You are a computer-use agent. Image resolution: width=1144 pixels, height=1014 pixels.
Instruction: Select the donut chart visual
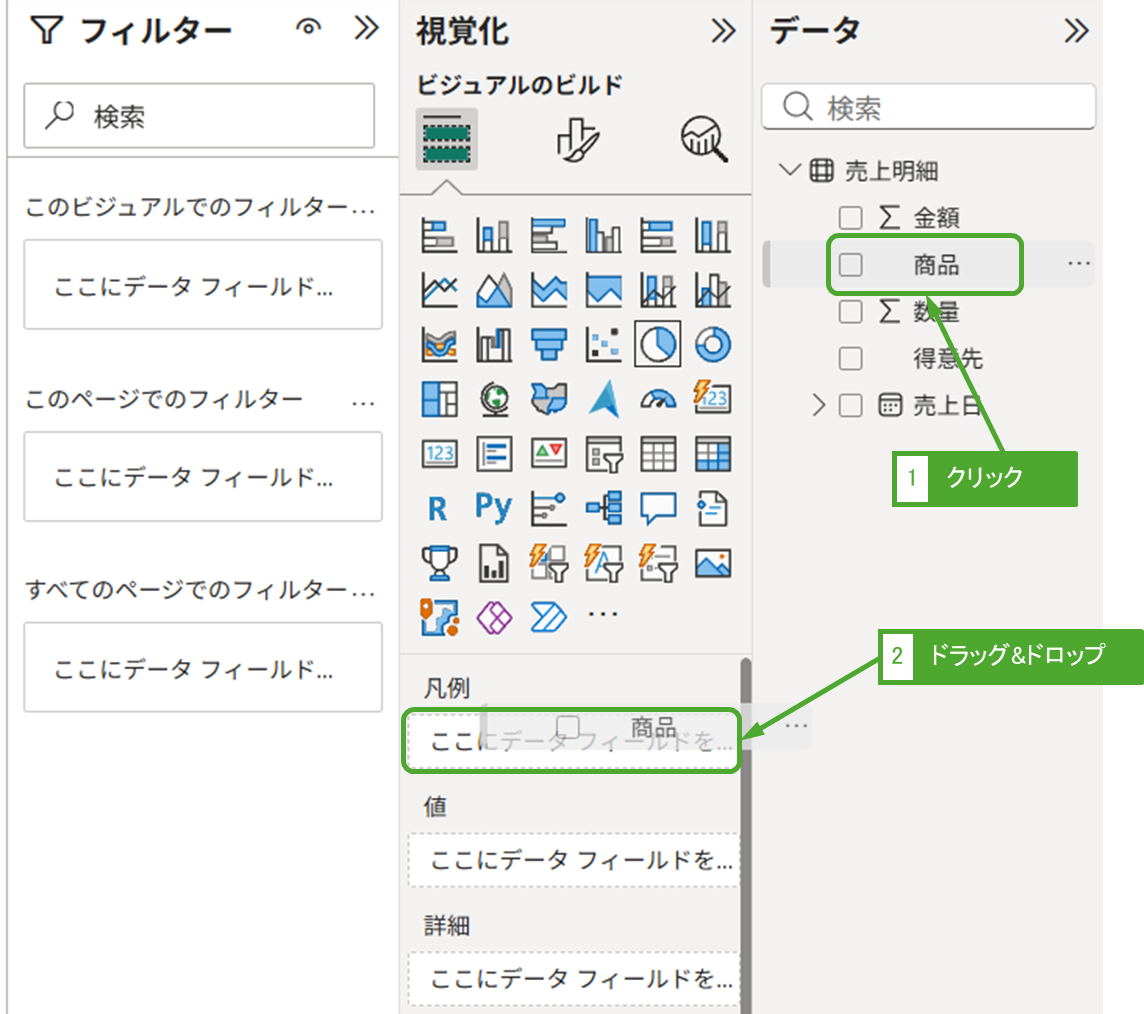coord(712,345)
